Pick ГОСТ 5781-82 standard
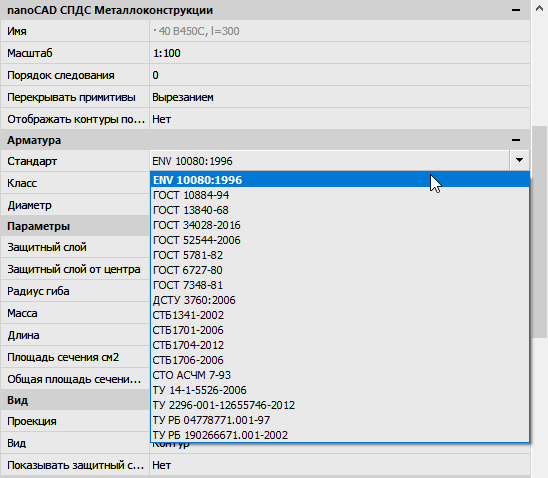 [x=340, y=255]
